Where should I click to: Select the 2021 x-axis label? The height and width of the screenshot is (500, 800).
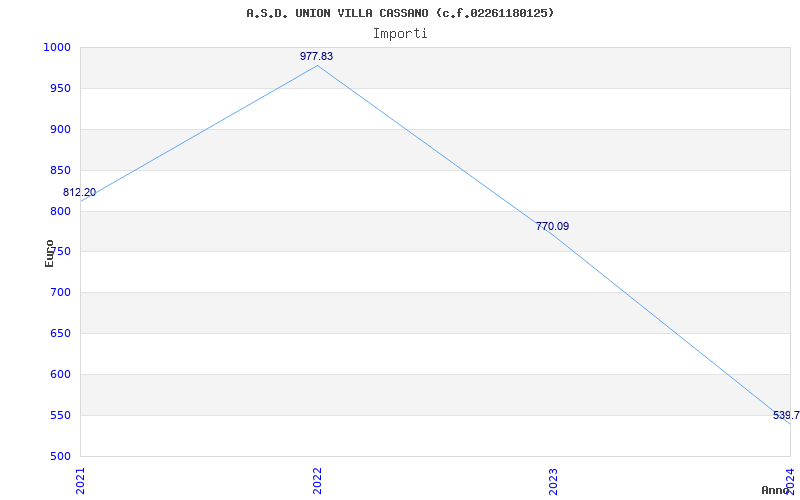81,481
